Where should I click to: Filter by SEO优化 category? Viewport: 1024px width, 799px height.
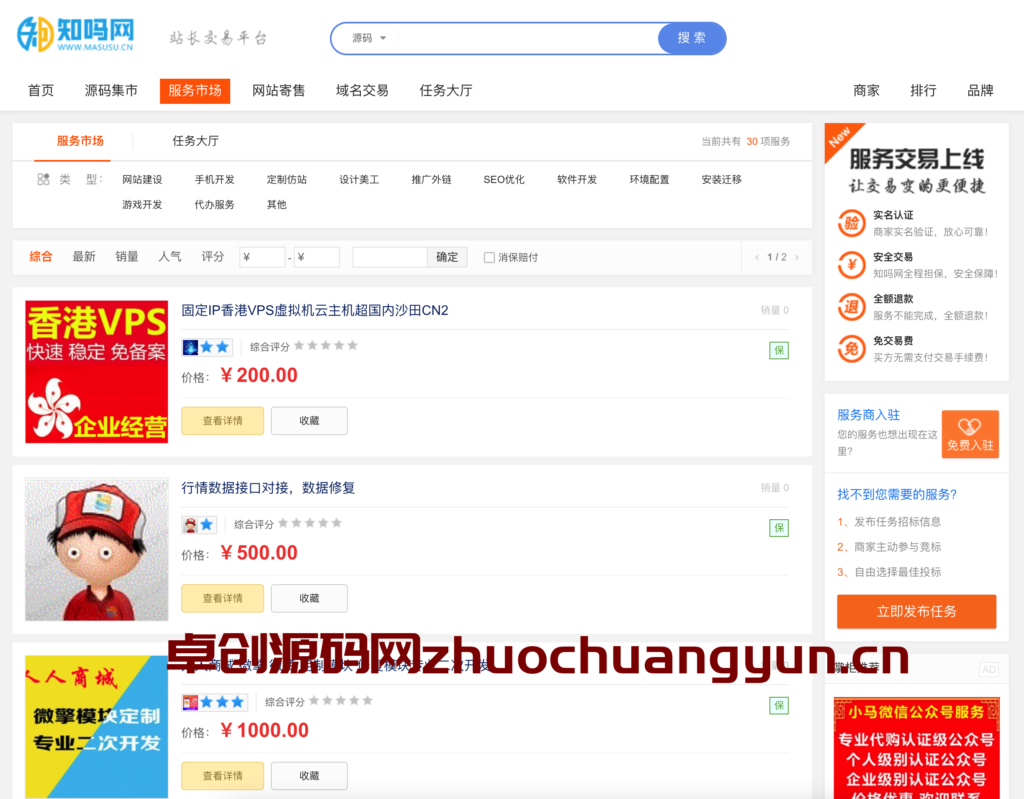tap(504, 180)
